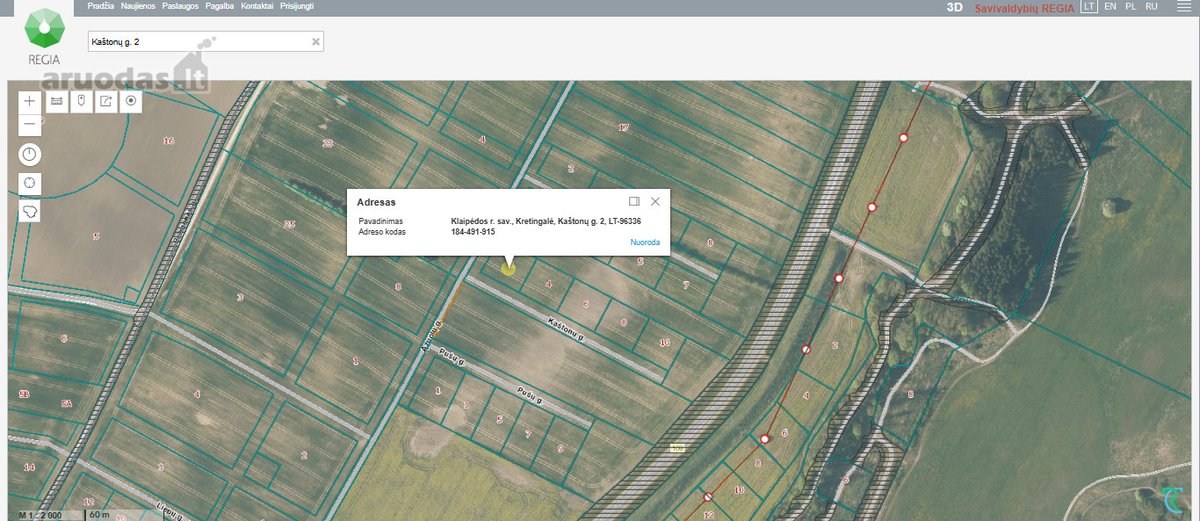
Task: Clear the search field with X
Action: click(316, 42)
